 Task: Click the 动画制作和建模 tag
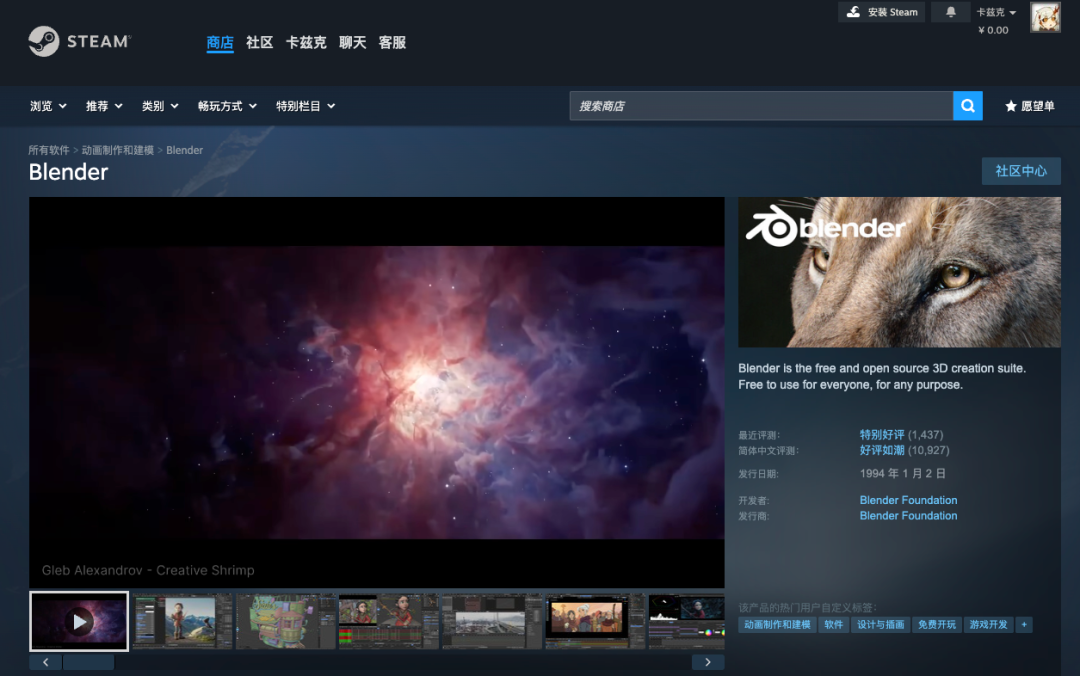click(777, 625)
